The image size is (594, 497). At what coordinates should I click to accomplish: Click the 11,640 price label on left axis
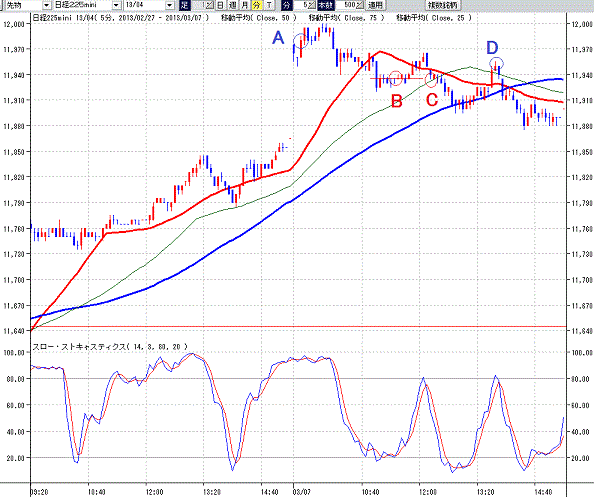[x=14, y=331]
